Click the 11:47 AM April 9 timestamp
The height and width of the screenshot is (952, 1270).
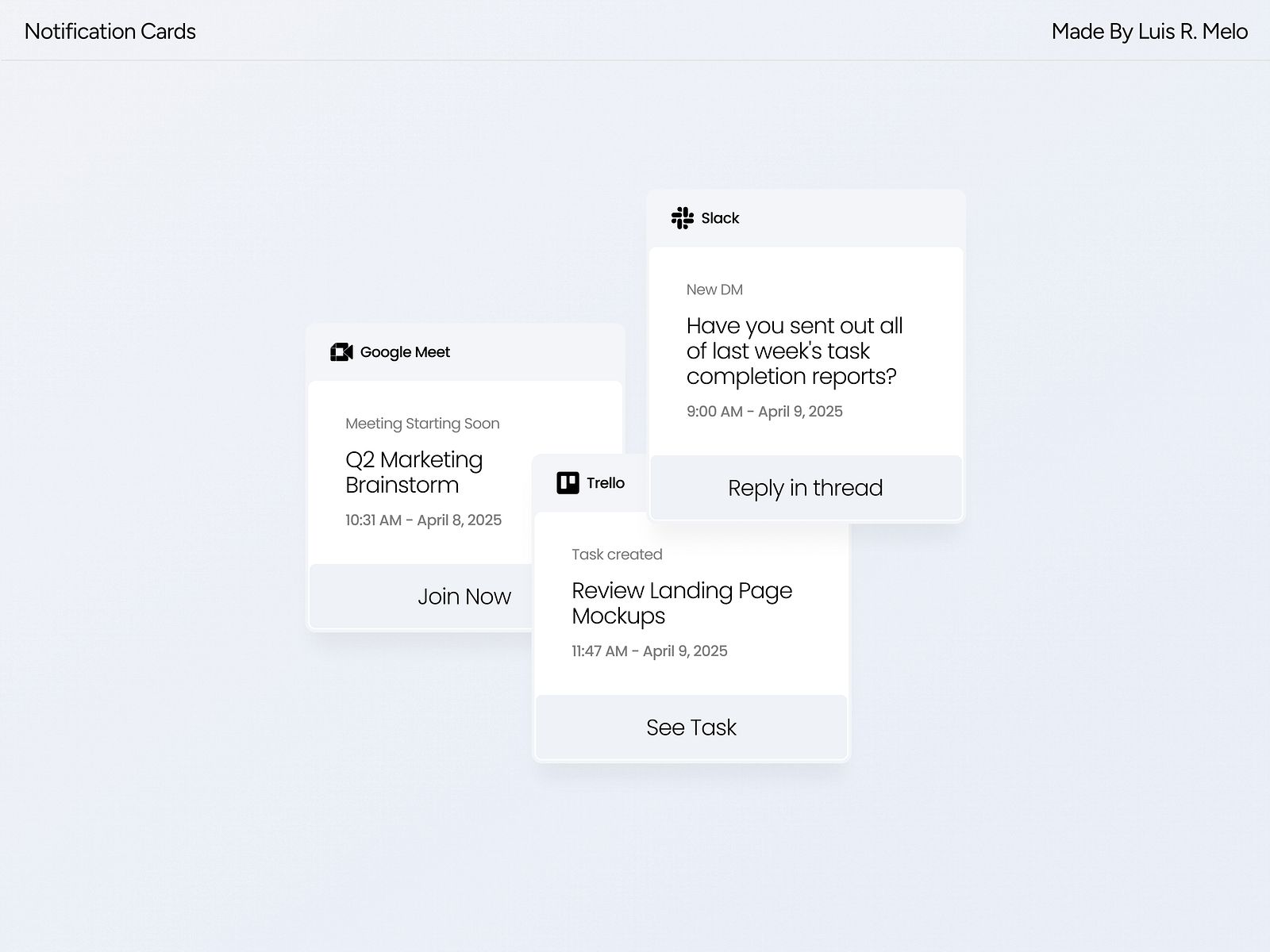pos(649,651)
